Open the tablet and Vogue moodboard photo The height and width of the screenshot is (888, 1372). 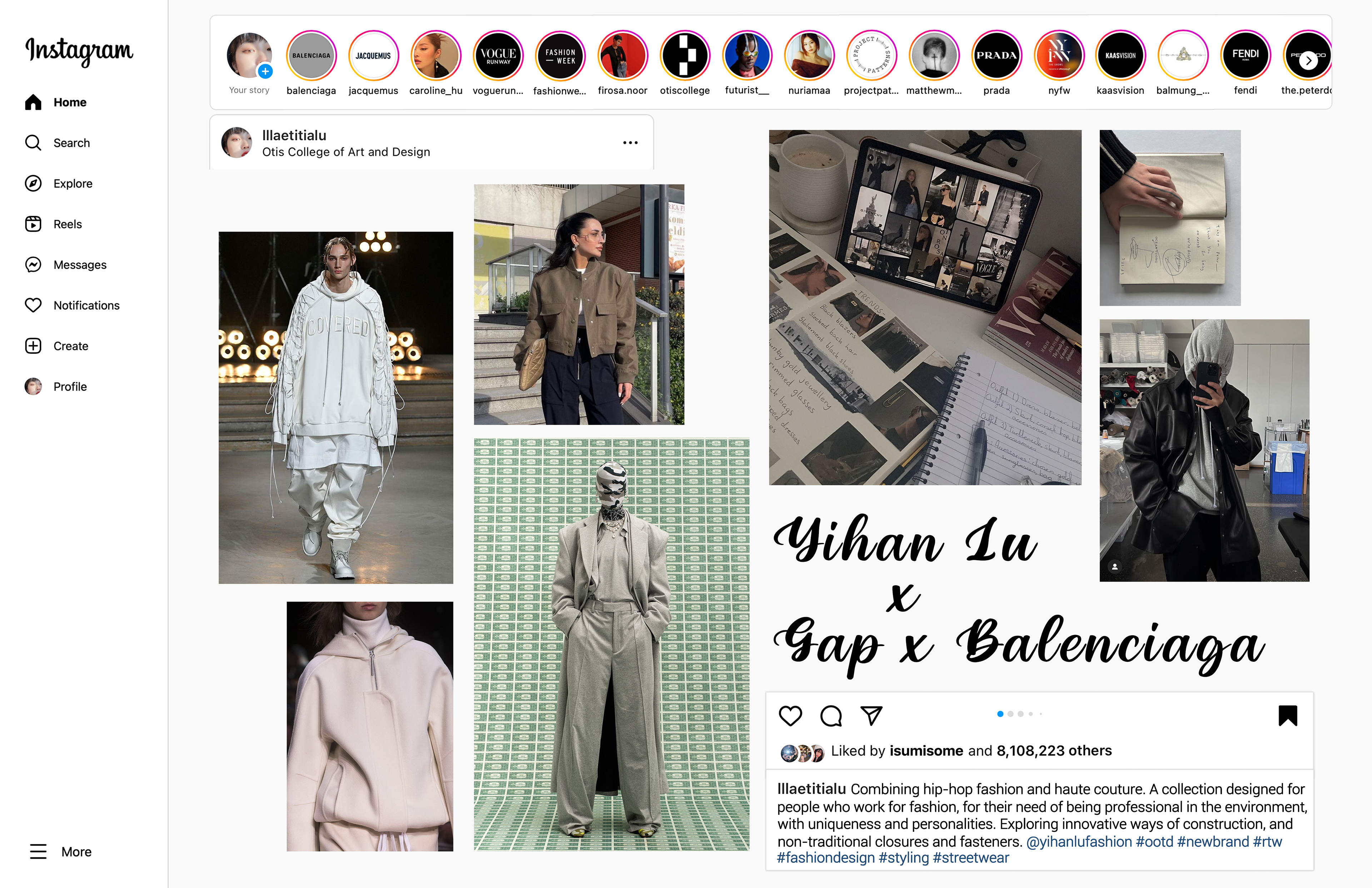click(925, 307)
